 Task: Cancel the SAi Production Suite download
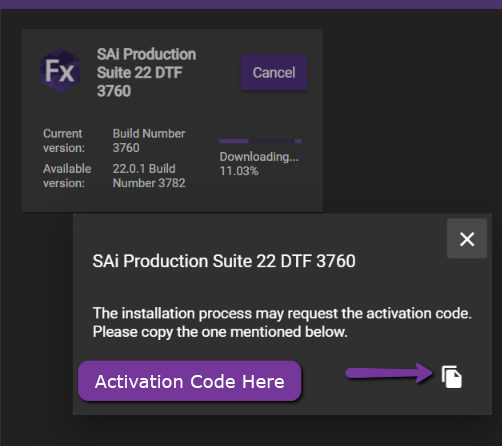pyautogui.click(x=274, y=72)
